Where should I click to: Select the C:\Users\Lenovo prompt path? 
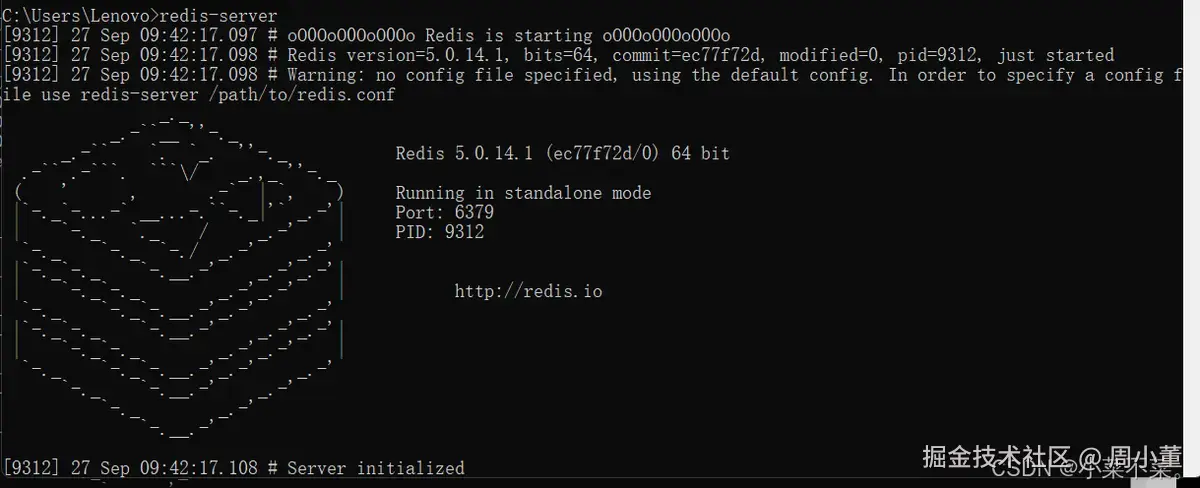click(75, 16)
